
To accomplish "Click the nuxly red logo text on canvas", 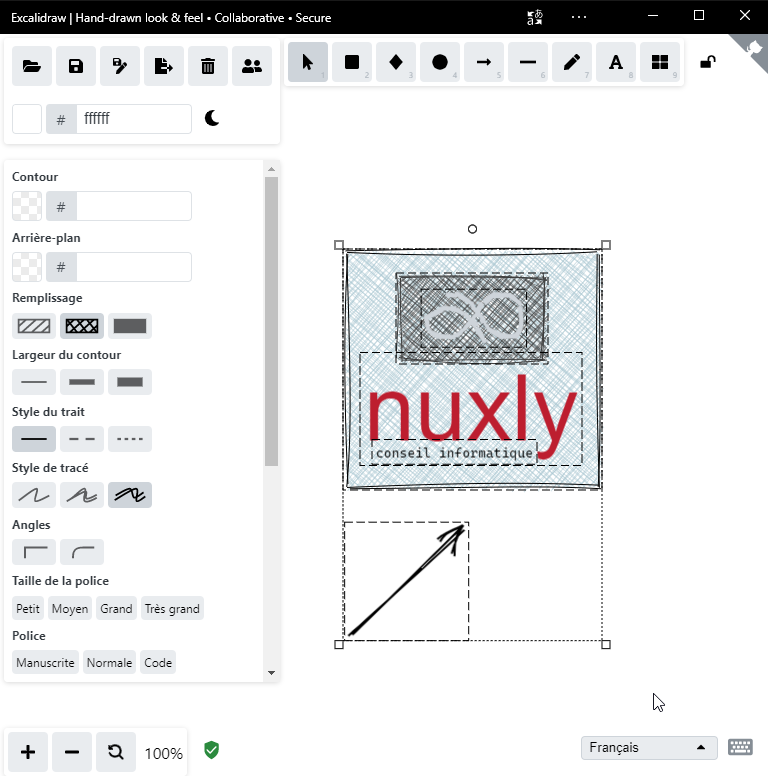I will point(472,415).
